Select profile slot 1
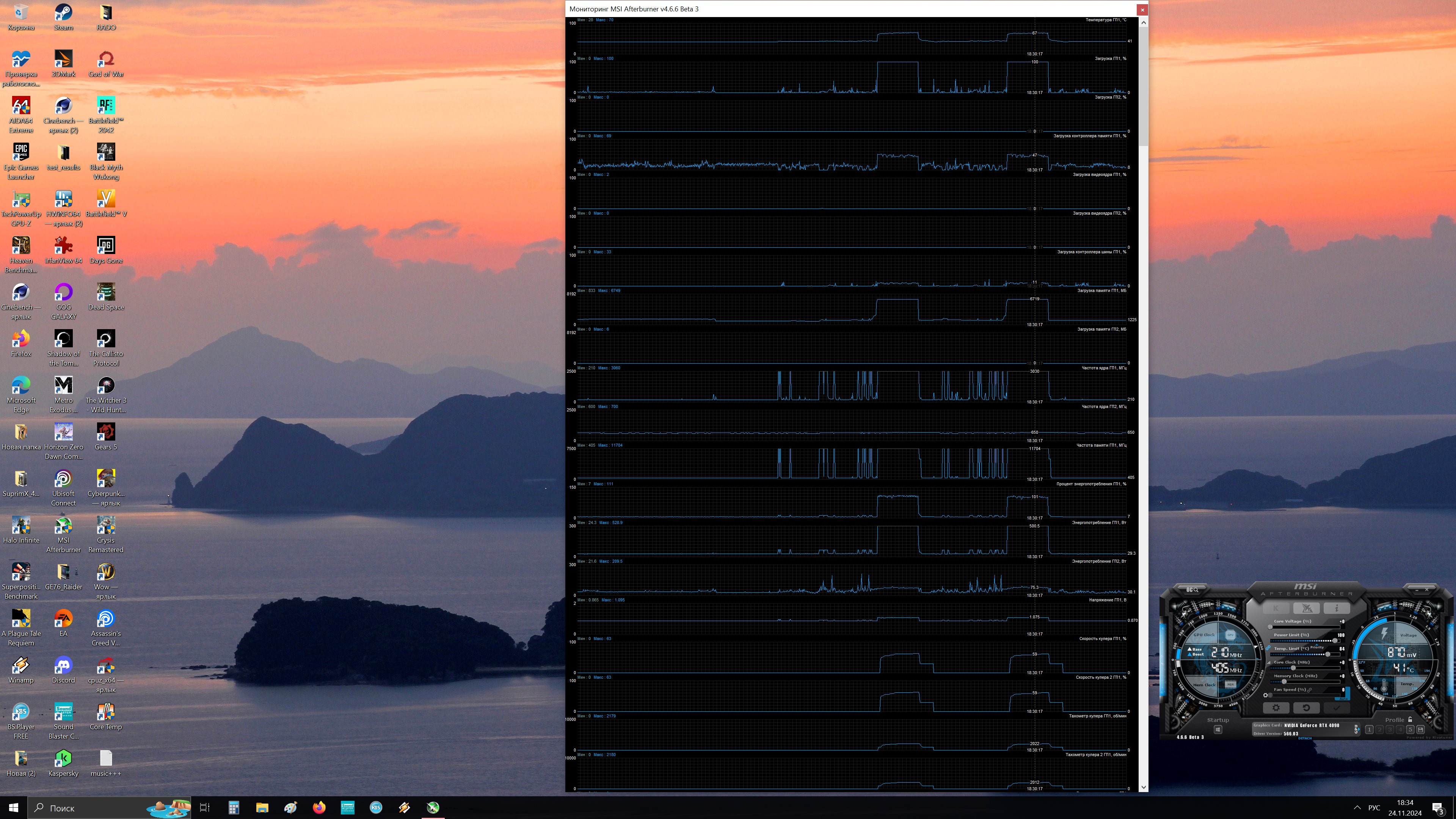 1370,730
